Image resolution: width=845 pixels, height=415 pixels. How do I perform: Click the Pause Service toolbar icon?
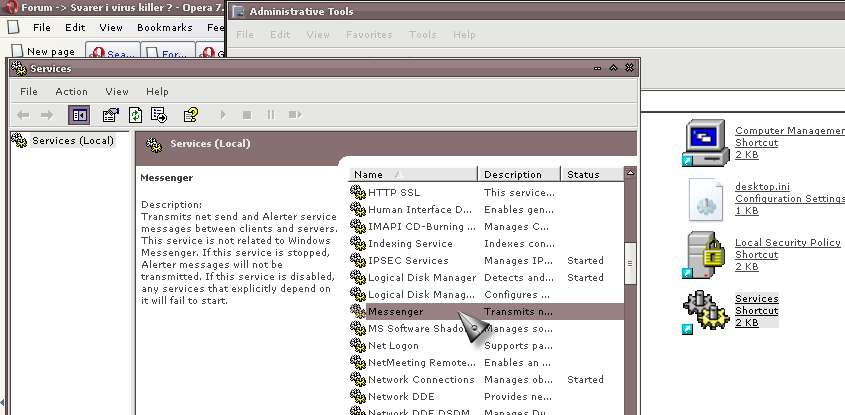pos(271,115)
